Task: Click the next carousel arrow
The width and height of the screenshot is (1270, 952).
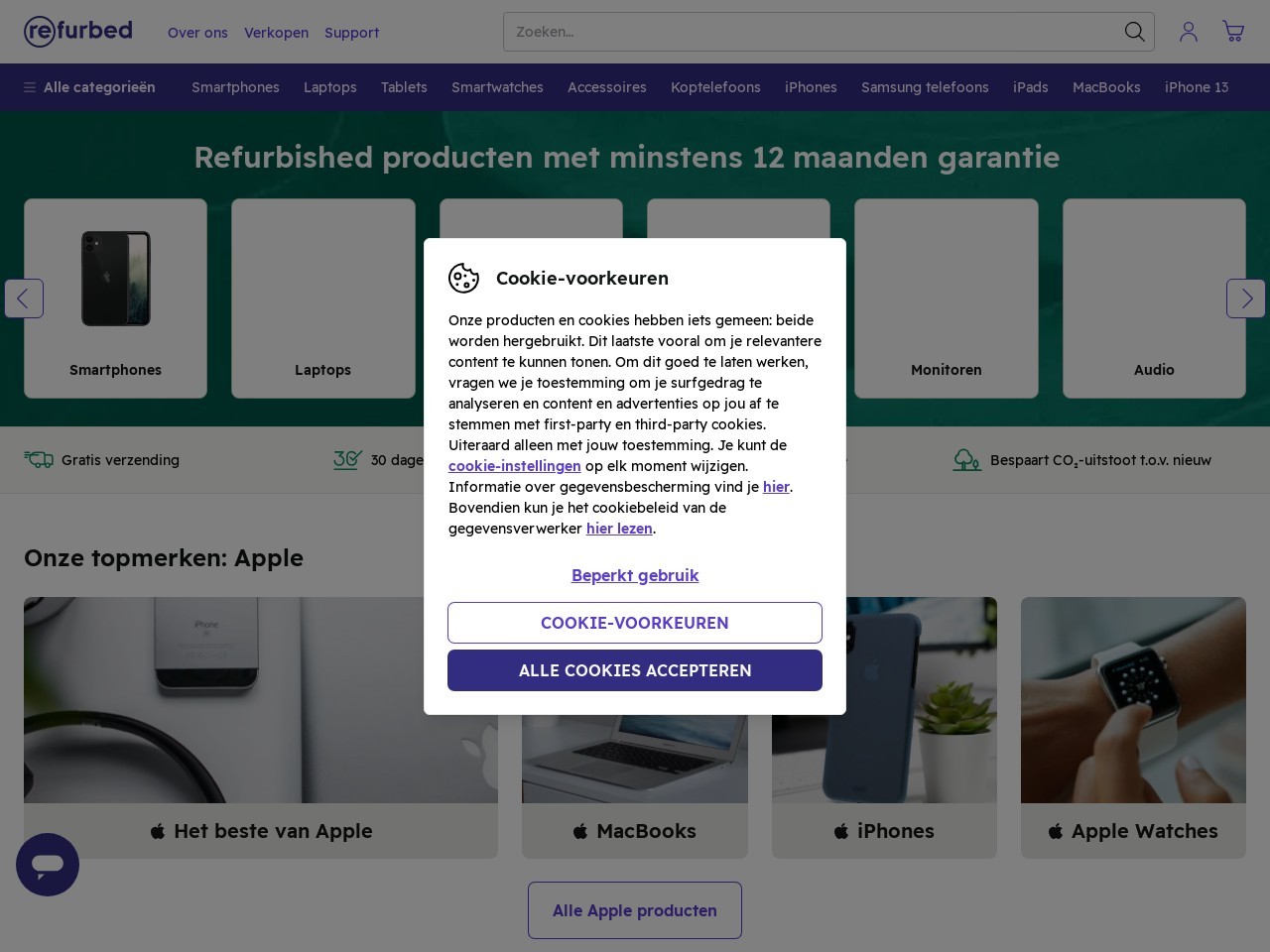Action: coord(1246,298)
